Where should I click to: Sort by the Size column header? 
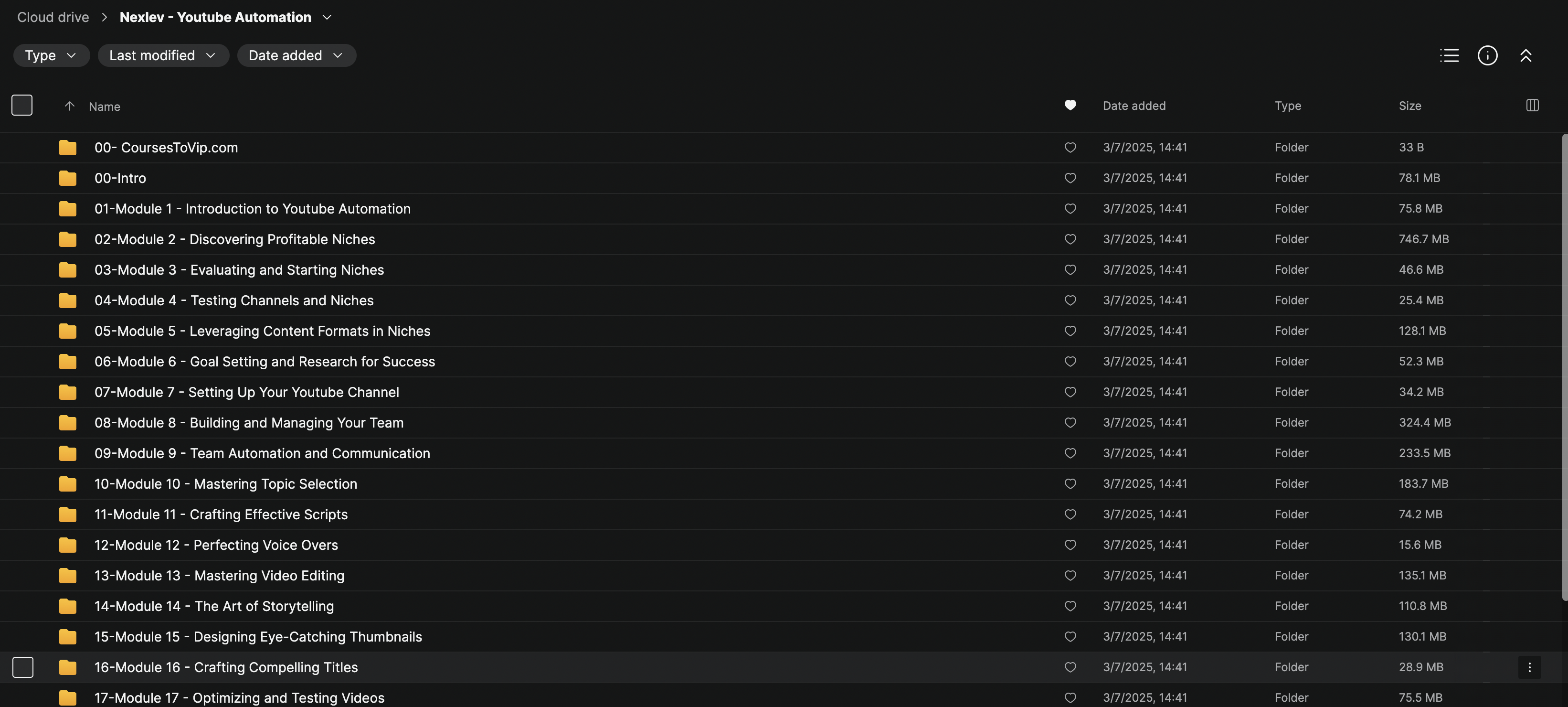click(1410, 106)
